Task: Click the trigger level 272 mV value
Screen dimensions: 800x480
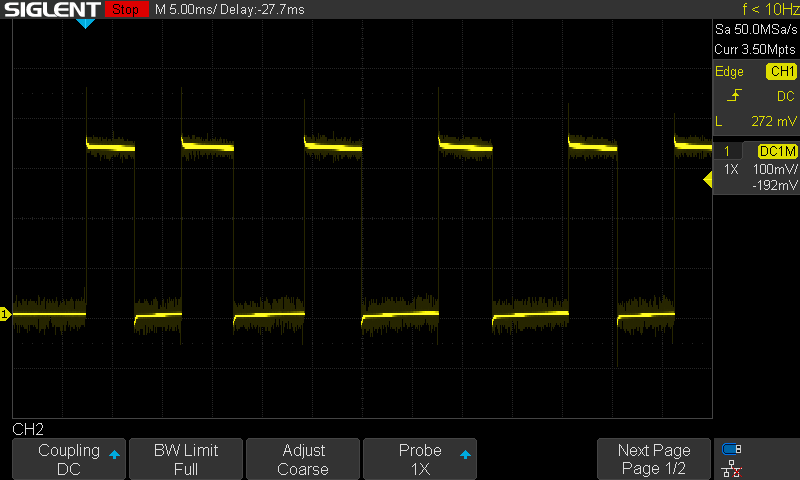Action: (x=773, y=121)
